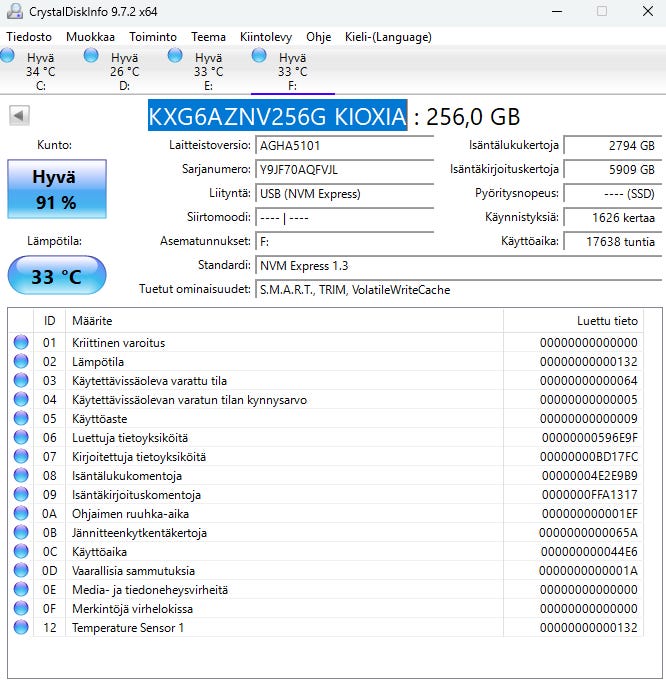Click the Määrite column header
The image size is (666, 683).
(92, 321)
